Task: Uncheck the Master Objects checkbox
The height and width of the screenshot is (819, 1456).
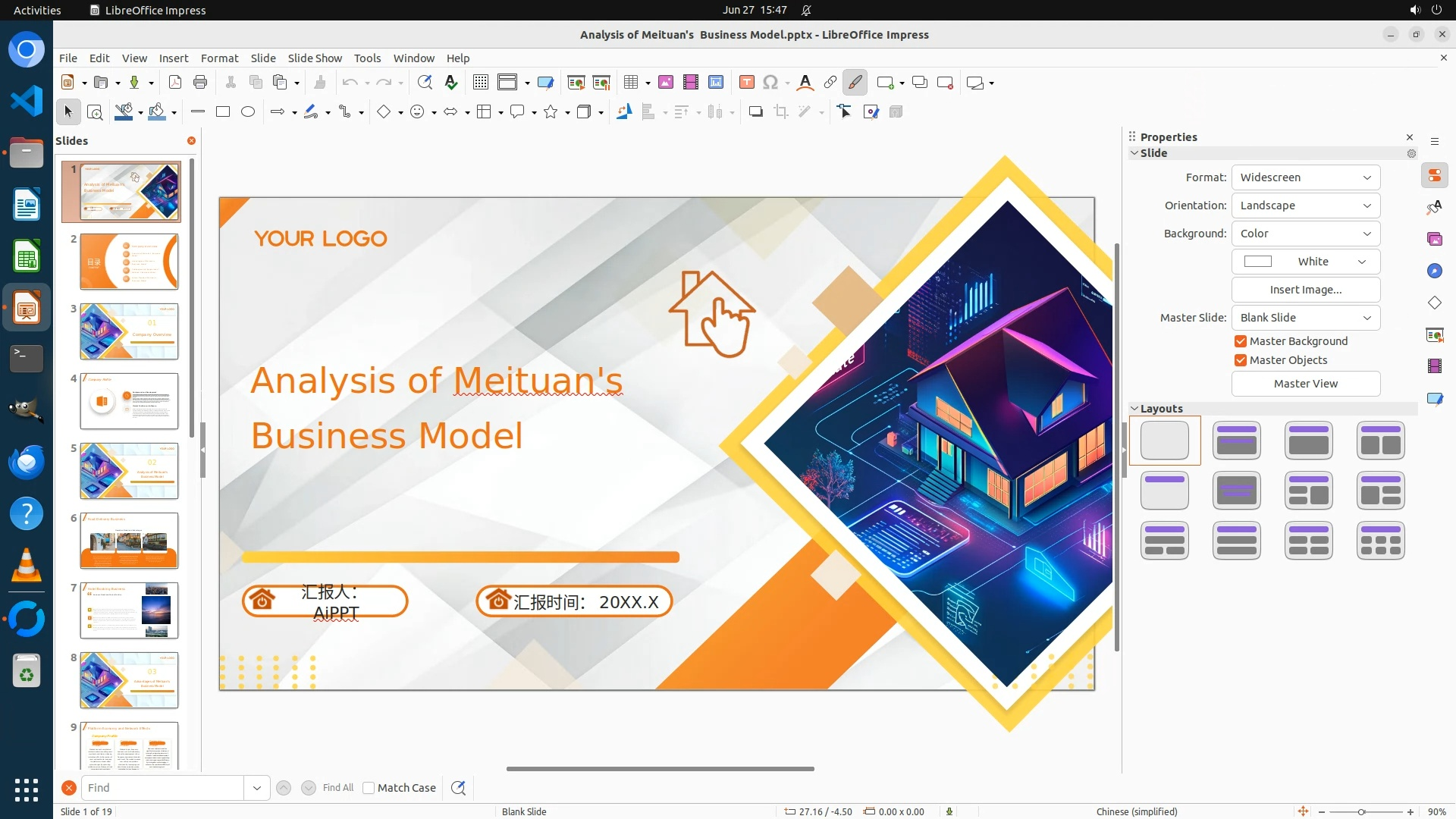Action: [1241, 360]
